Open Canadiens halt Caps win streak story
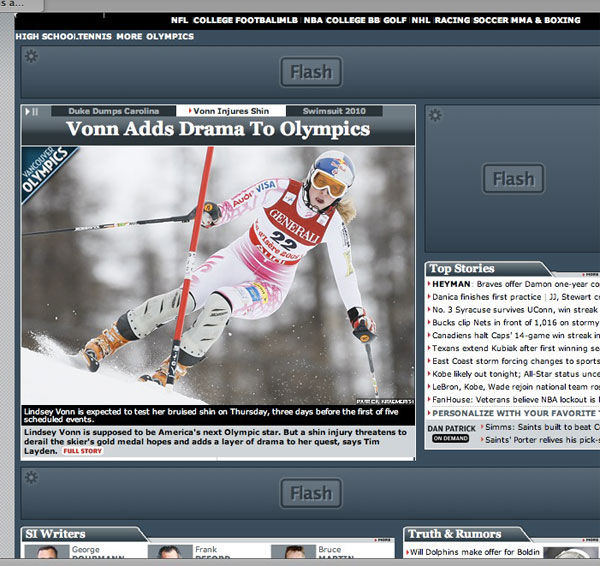 (514, 336)
